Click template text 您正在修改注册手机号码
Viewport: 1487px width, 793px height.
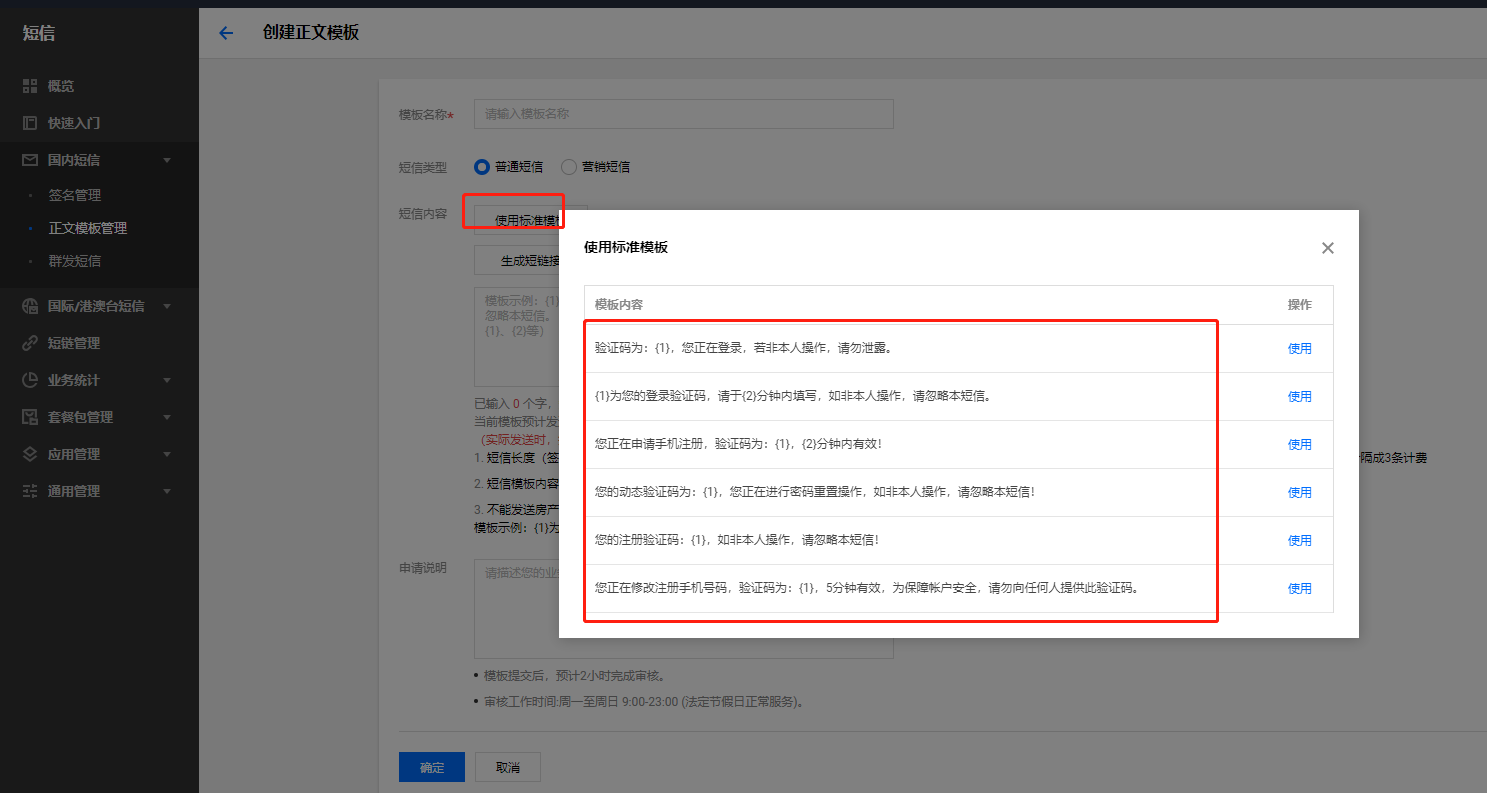click(866, 589)
